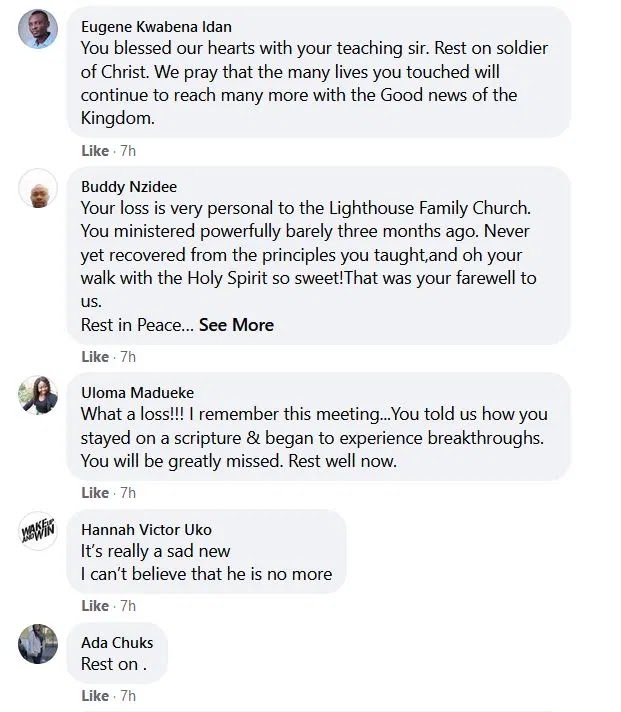This screenshot has height=712, width=621.
Task: Open the 7h timestamp under Ada Chuks' comment
Action: click(128, 696)
